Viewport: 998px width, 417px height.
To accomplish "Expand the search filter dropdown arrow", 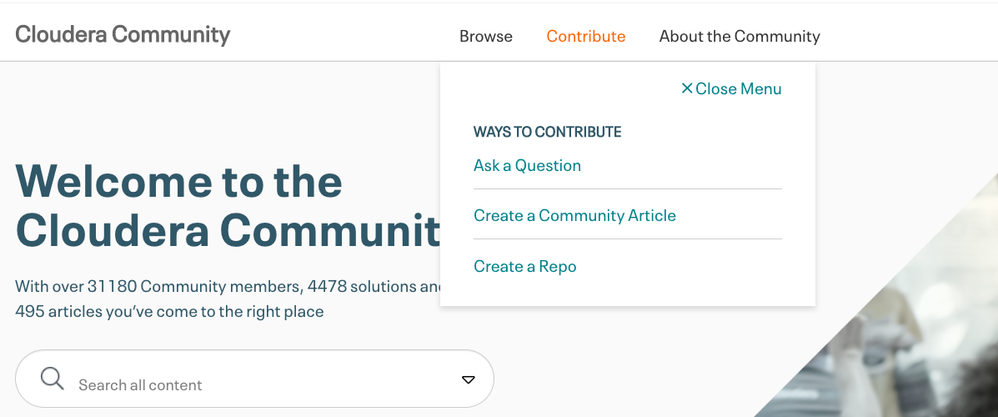I will pos(468,380).
